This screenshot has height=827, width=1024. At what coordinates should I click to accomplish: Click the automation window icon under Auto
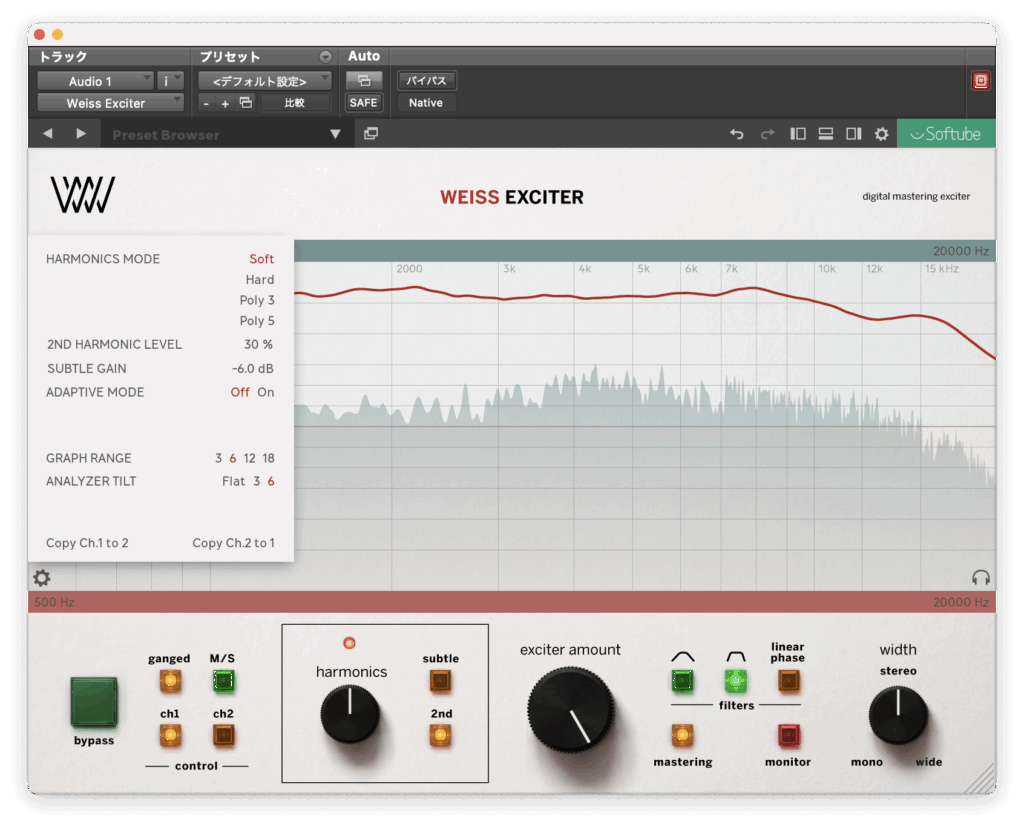pos(364,80)
